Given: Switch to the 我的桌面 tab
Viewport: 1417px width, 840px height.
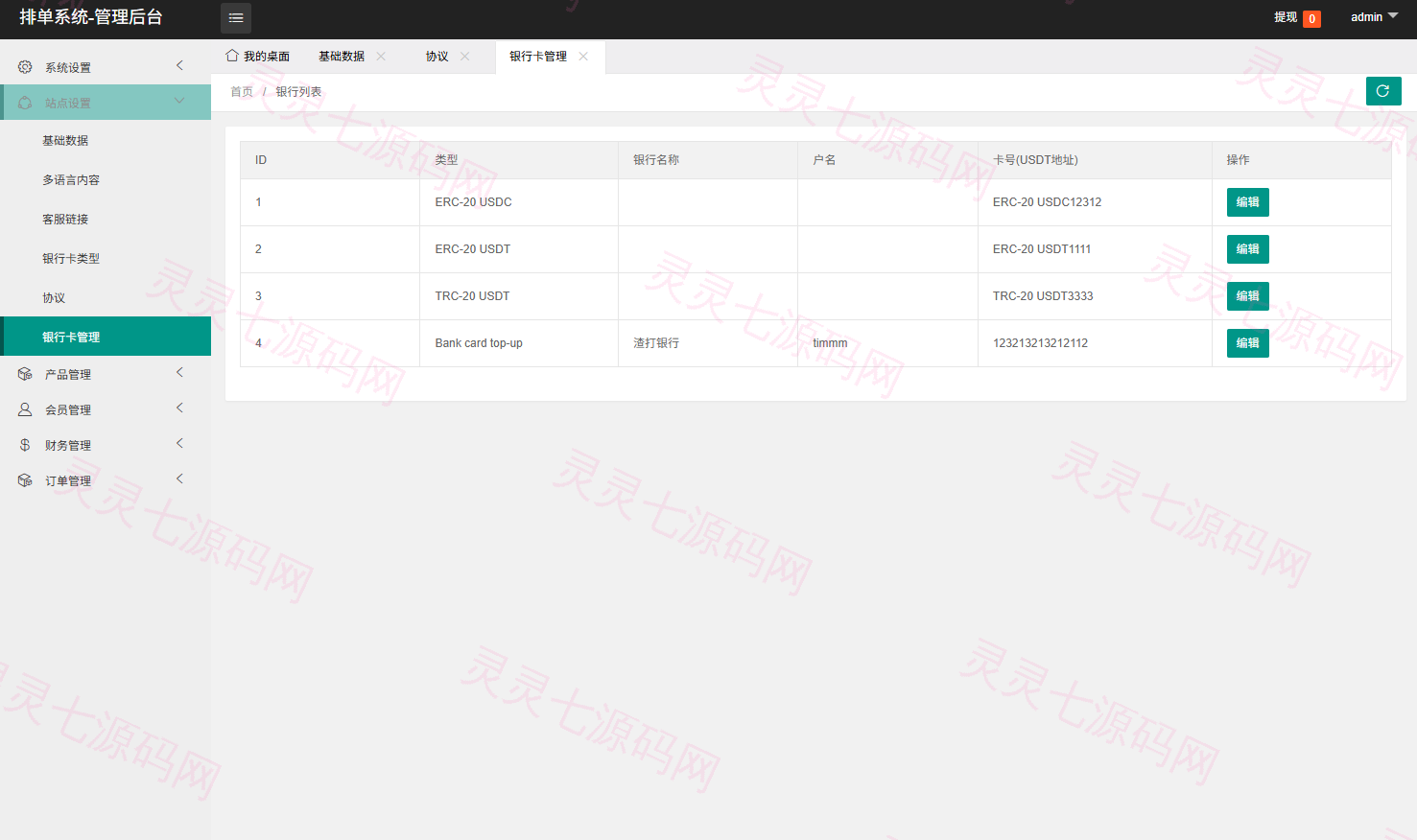Looking at the screenshot, I should [258, 57].
